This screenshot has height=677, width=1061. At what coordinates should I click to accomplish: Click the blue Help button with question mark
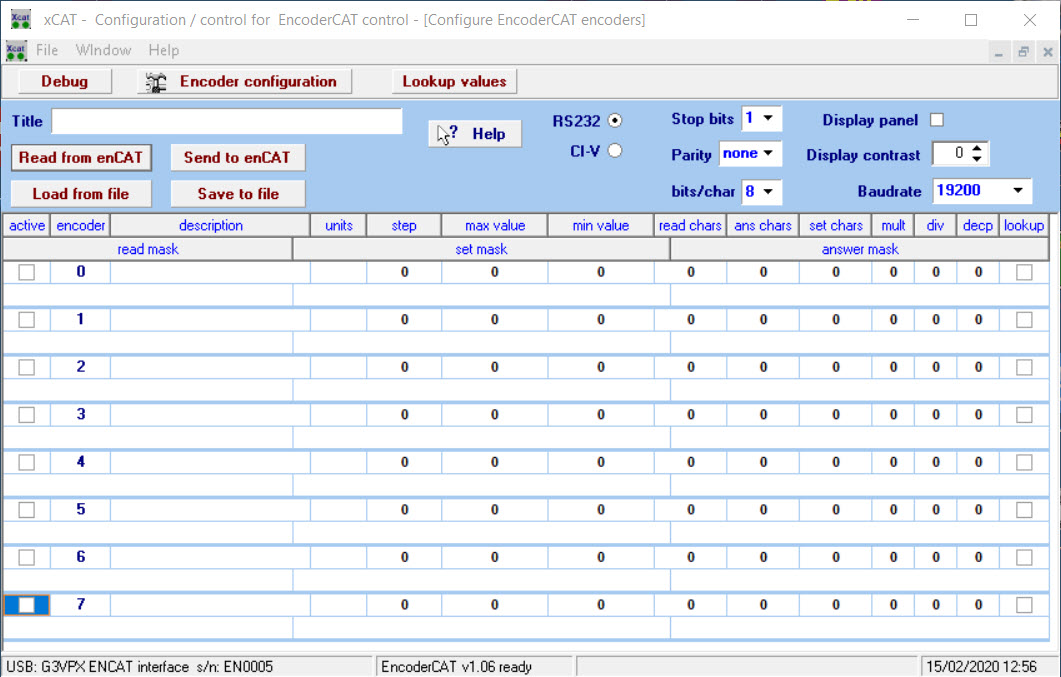click(475, 133)
